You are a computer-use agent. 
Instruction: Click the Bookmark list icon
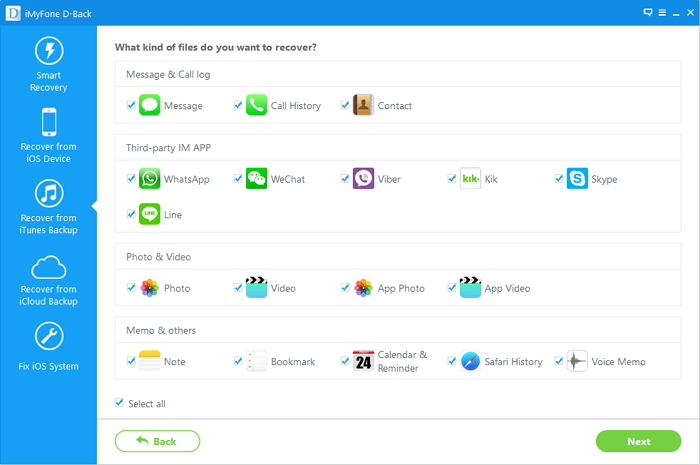point(256,361)
